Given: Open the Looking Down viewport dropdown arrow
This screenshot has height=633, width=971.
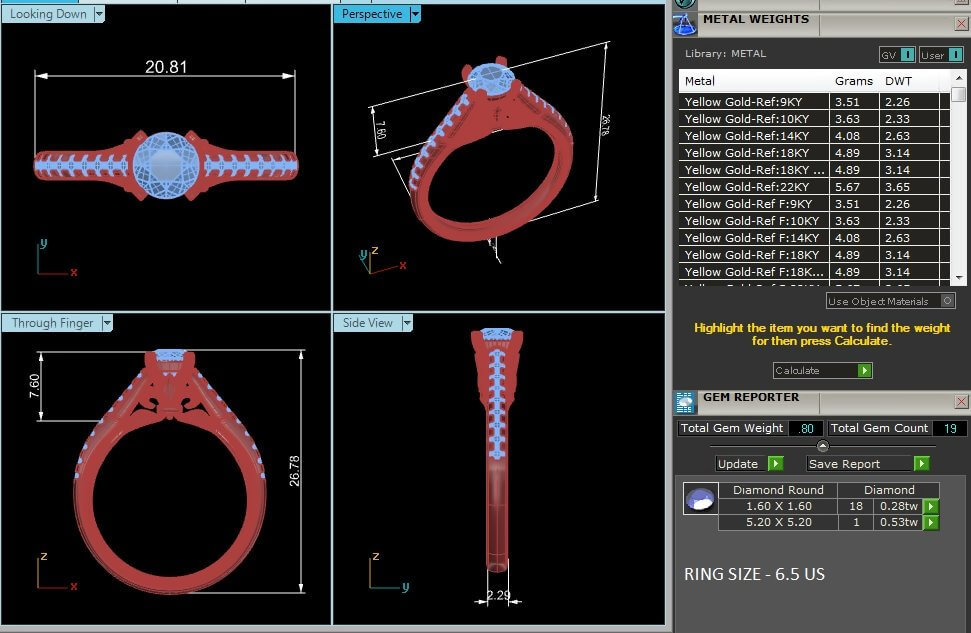Looking at the screenshot, I should (99, 14).
